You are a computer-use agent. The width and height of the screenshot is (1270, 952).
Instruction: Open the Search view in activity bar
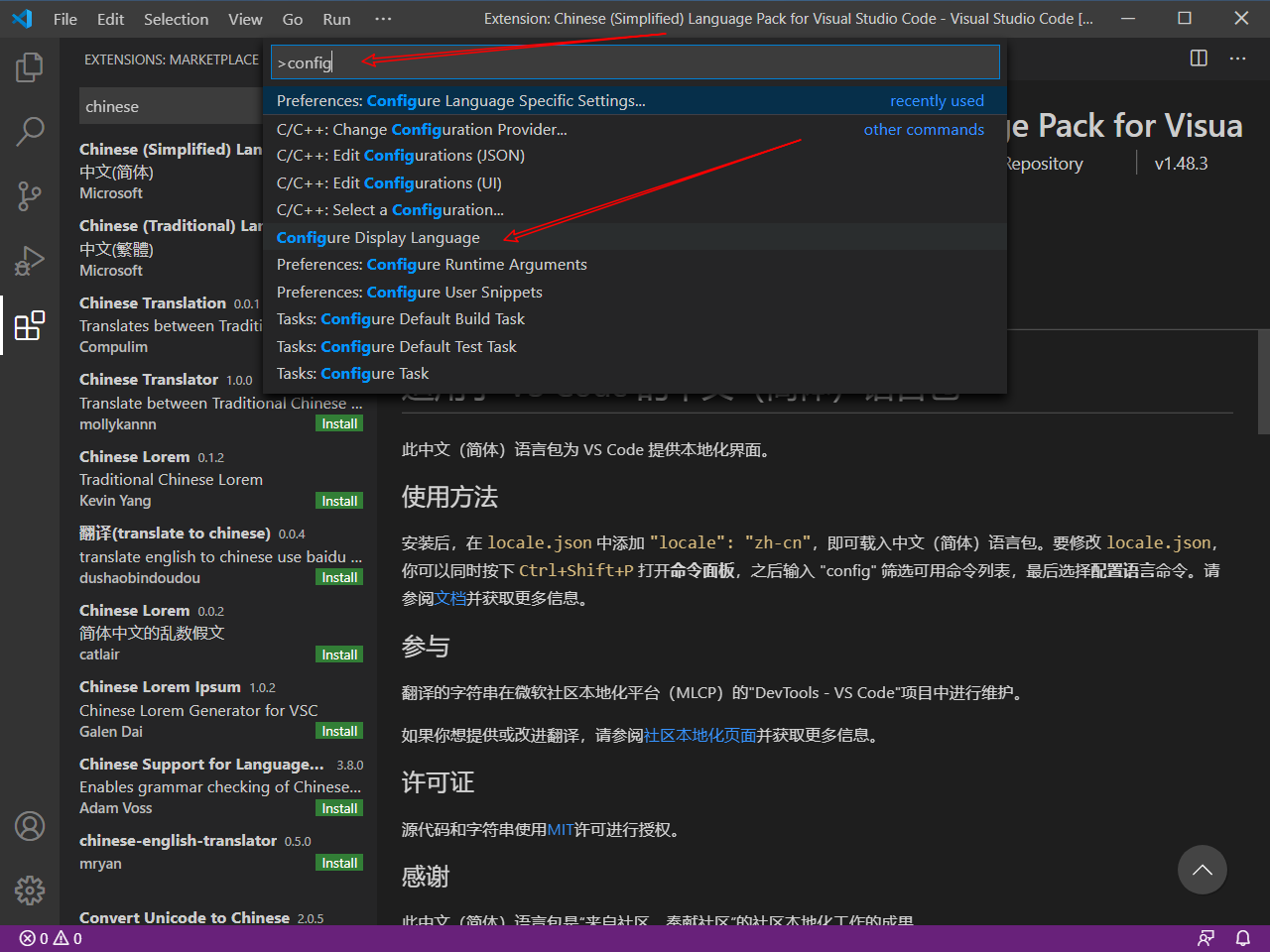(30, 131)
